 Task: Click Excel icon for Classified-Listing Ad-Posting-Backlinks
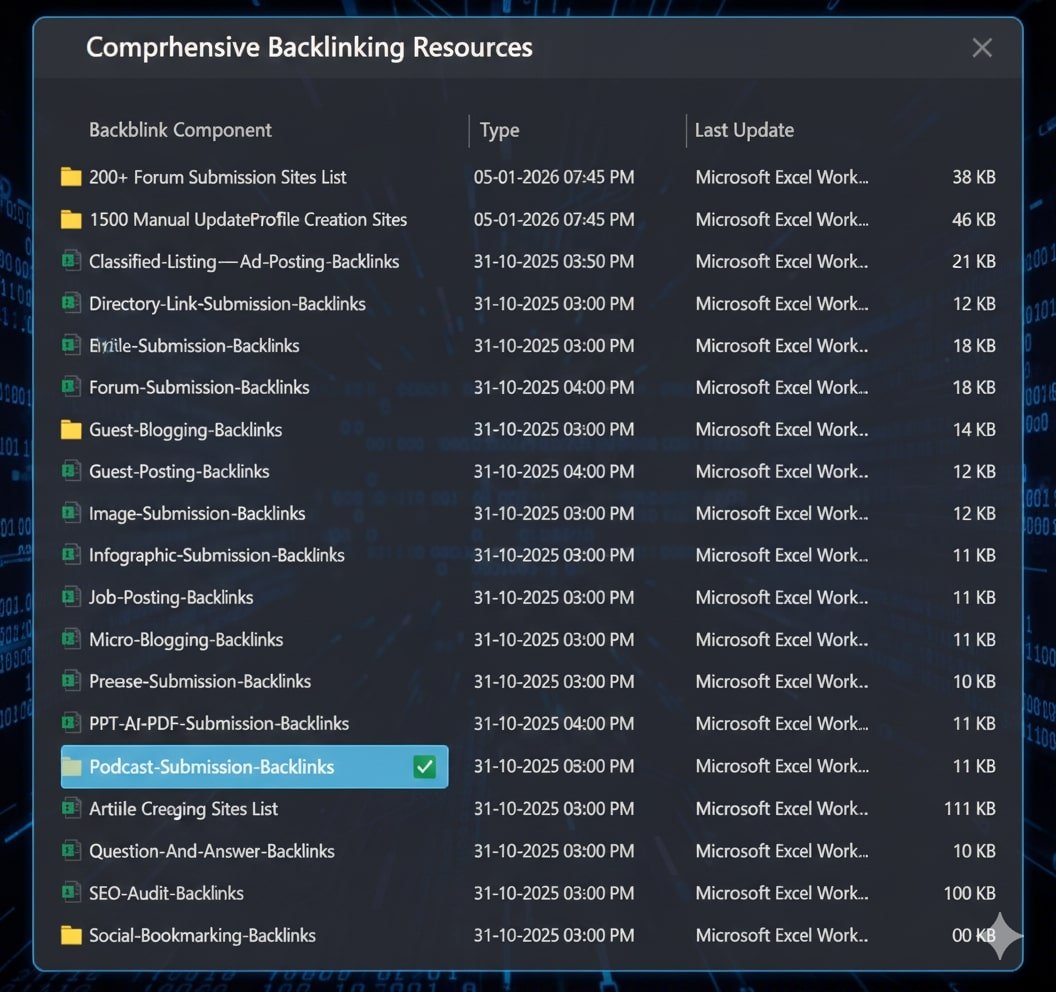click(70, 262)
